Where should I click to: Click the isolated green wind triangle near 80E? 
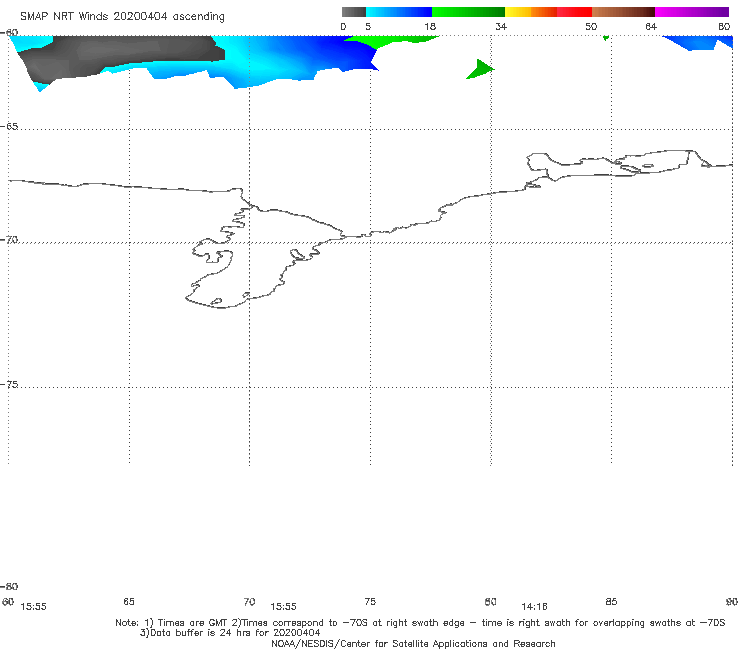[480, 69]
